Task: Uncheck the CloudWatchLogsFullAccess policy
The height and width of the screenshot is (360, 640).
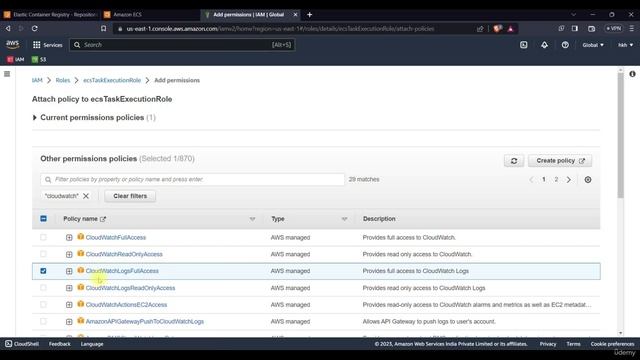Action: pyautogui.click(x=43, y=271)
